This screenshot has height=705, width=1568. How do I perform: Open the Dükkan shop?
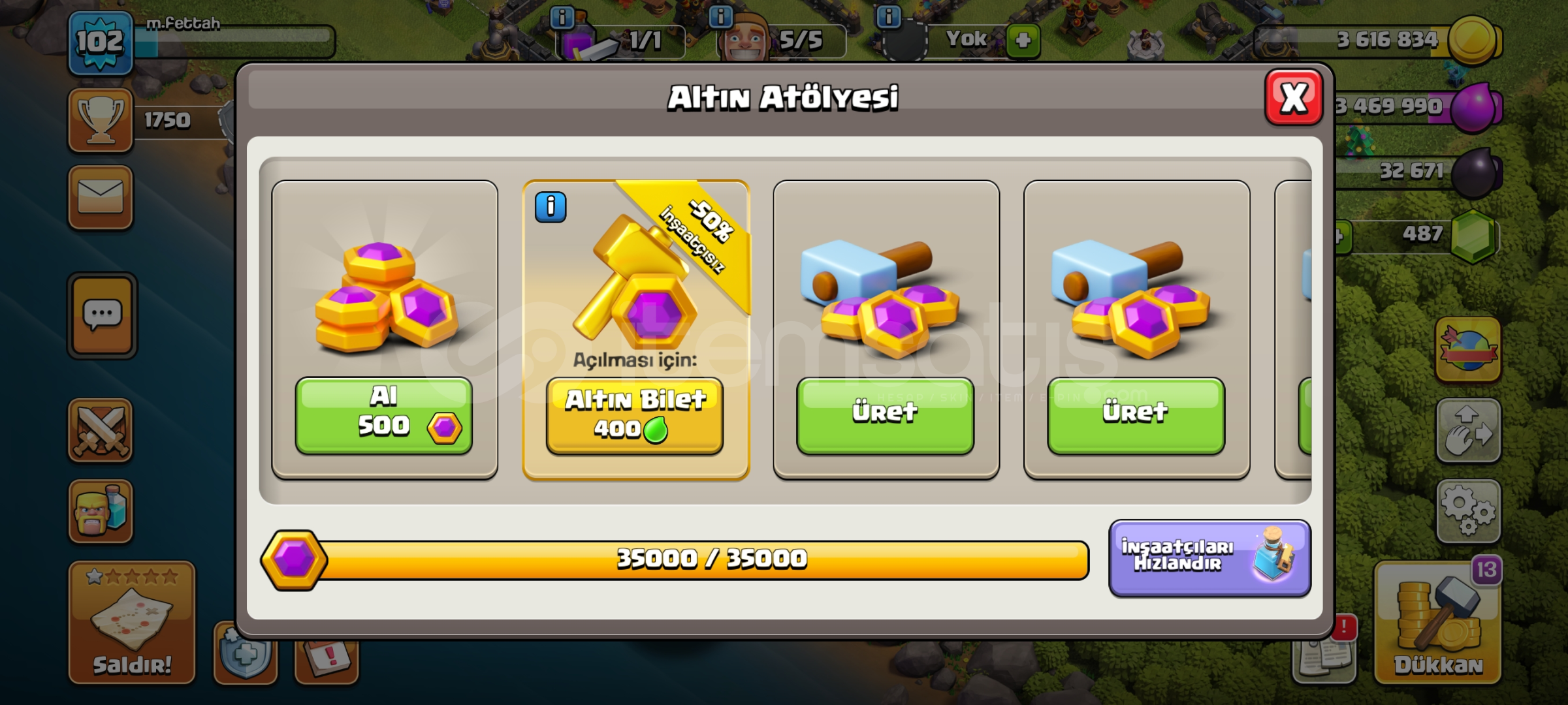click(x=1438, y=622)
